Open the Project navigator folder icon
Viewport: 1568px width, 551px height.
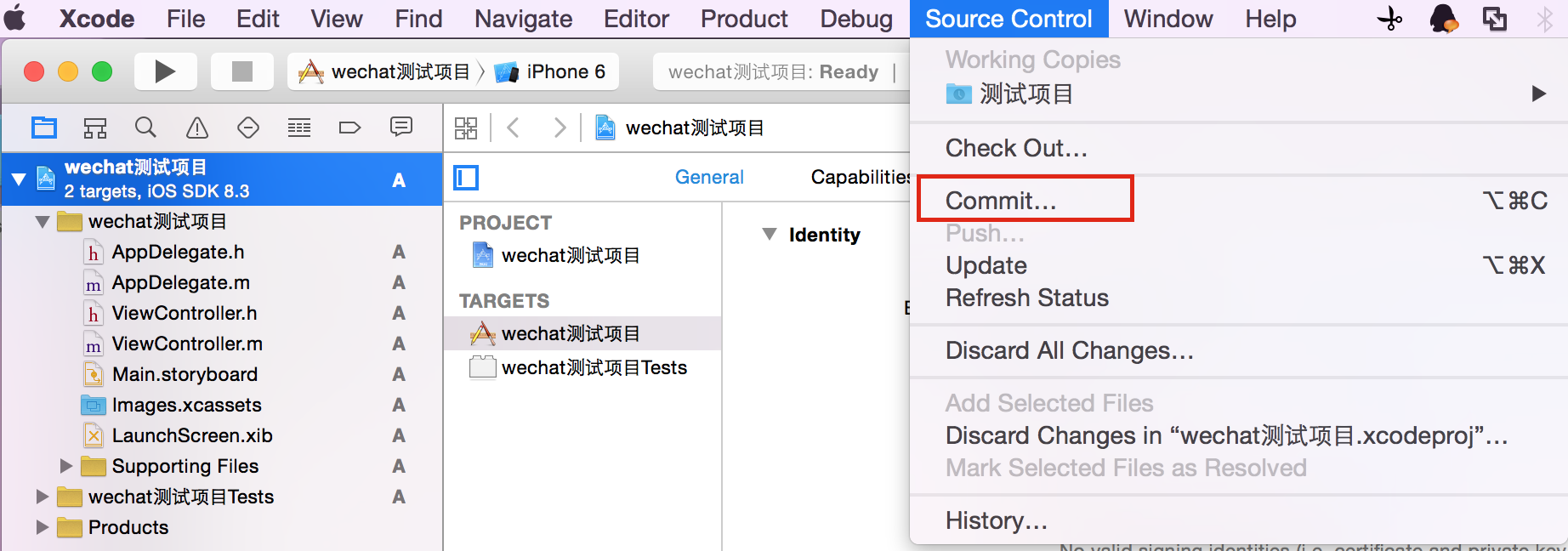(x=44, y=128)
